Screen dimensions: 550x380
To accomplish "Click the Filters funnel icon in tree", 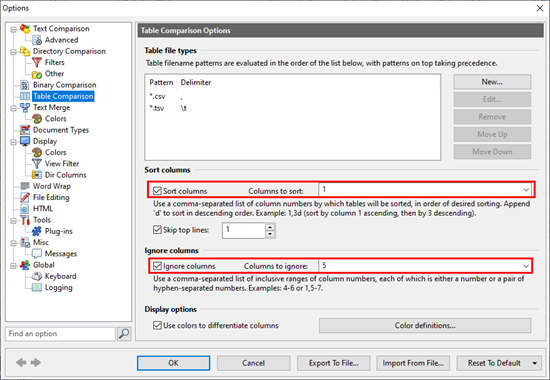I will 37,62.
